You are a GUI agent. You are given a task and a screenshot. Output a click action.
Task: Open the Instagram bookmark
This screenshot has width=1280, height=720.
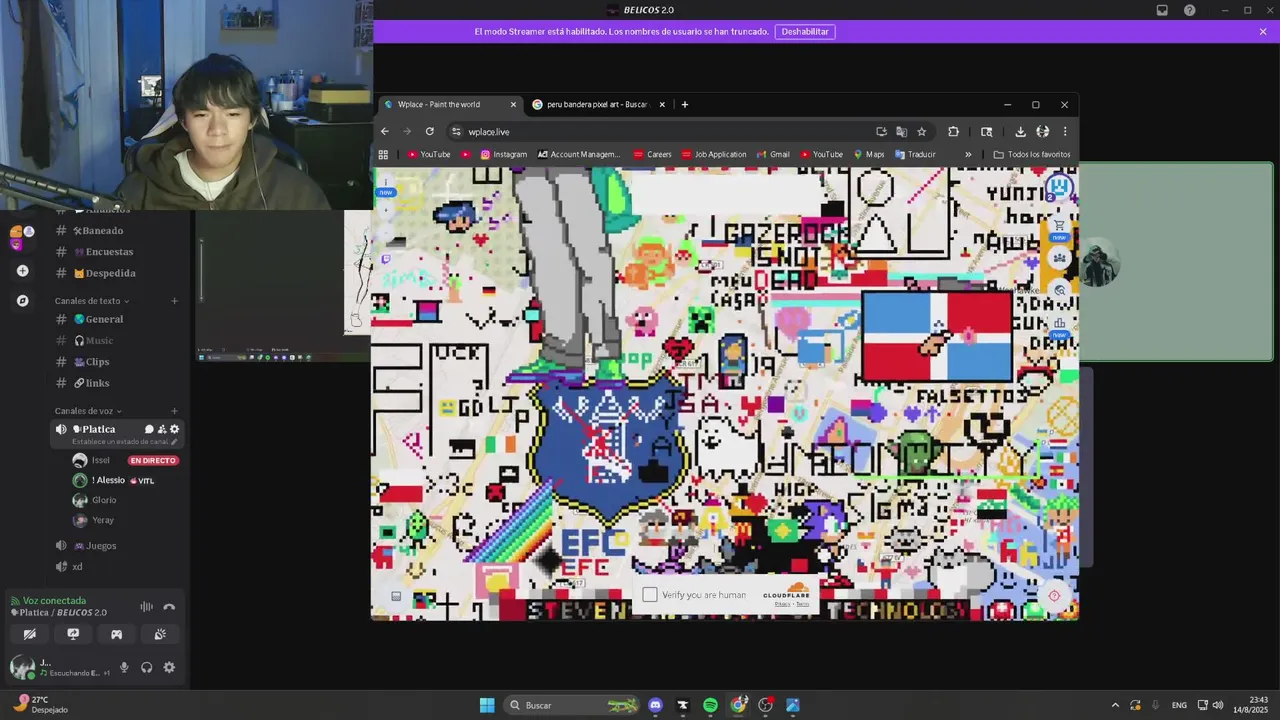(503, 154)
